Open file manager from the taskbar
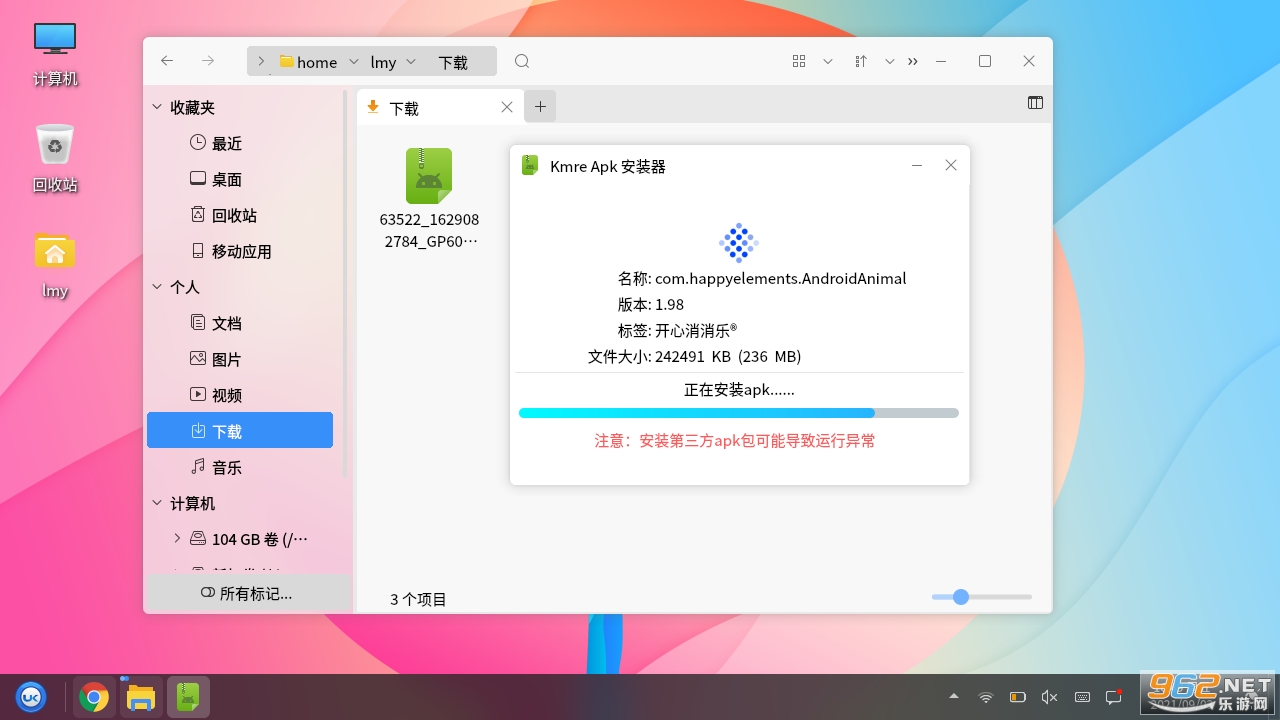 click(x=141, y=697)
